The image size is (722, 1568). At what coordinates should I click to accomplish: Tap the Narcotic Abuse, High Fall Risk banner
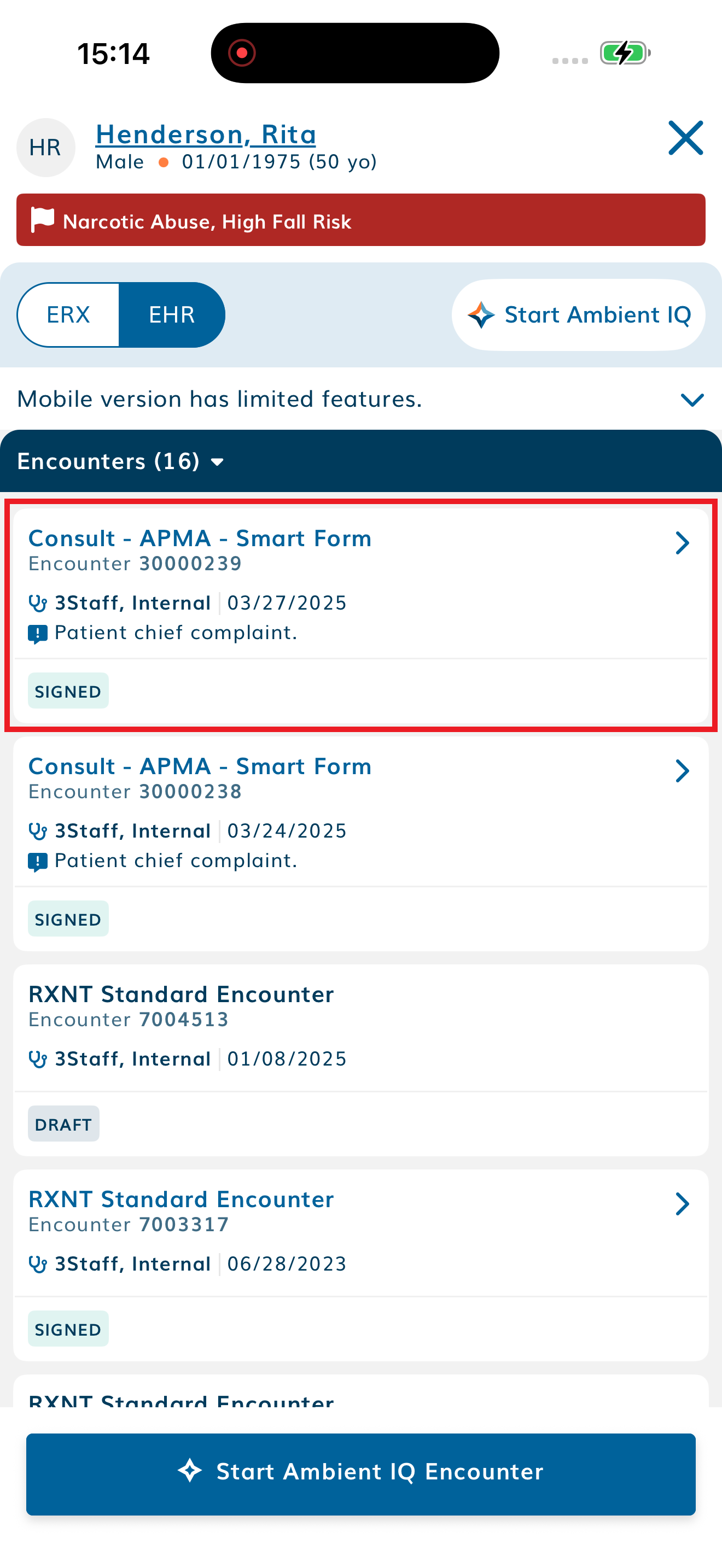point(361,220)
